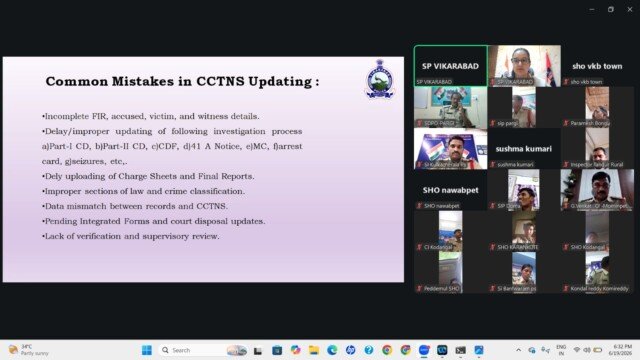Click the bullet about Incomplete FIR details
This screenshot has width=640, height=360.
tap(151, 116)
